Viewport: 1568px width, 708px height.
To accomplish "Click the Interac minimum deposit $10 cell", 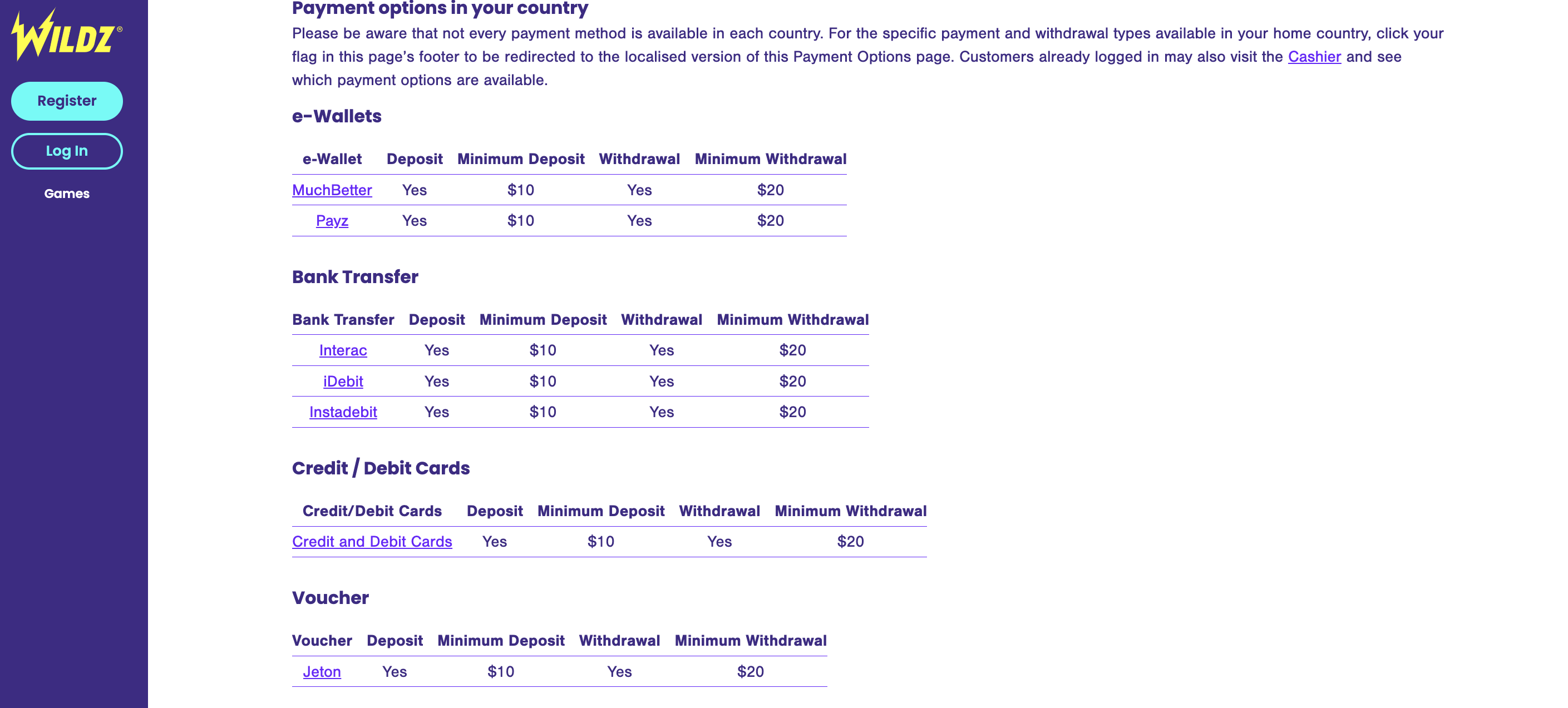I will 543,350.
